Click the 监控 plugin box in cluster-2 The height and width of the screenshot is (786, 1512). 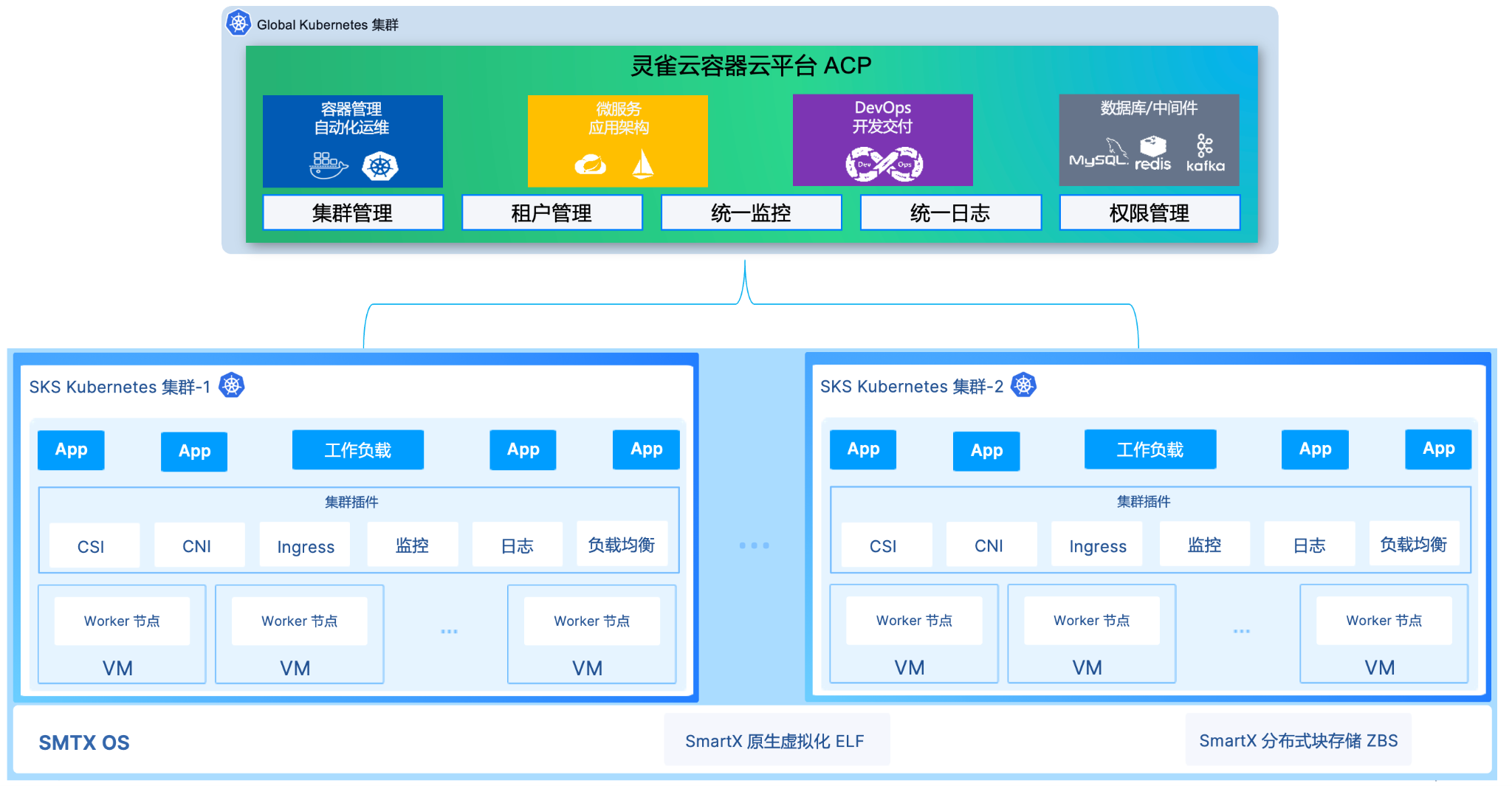(x=1205, y=544)
